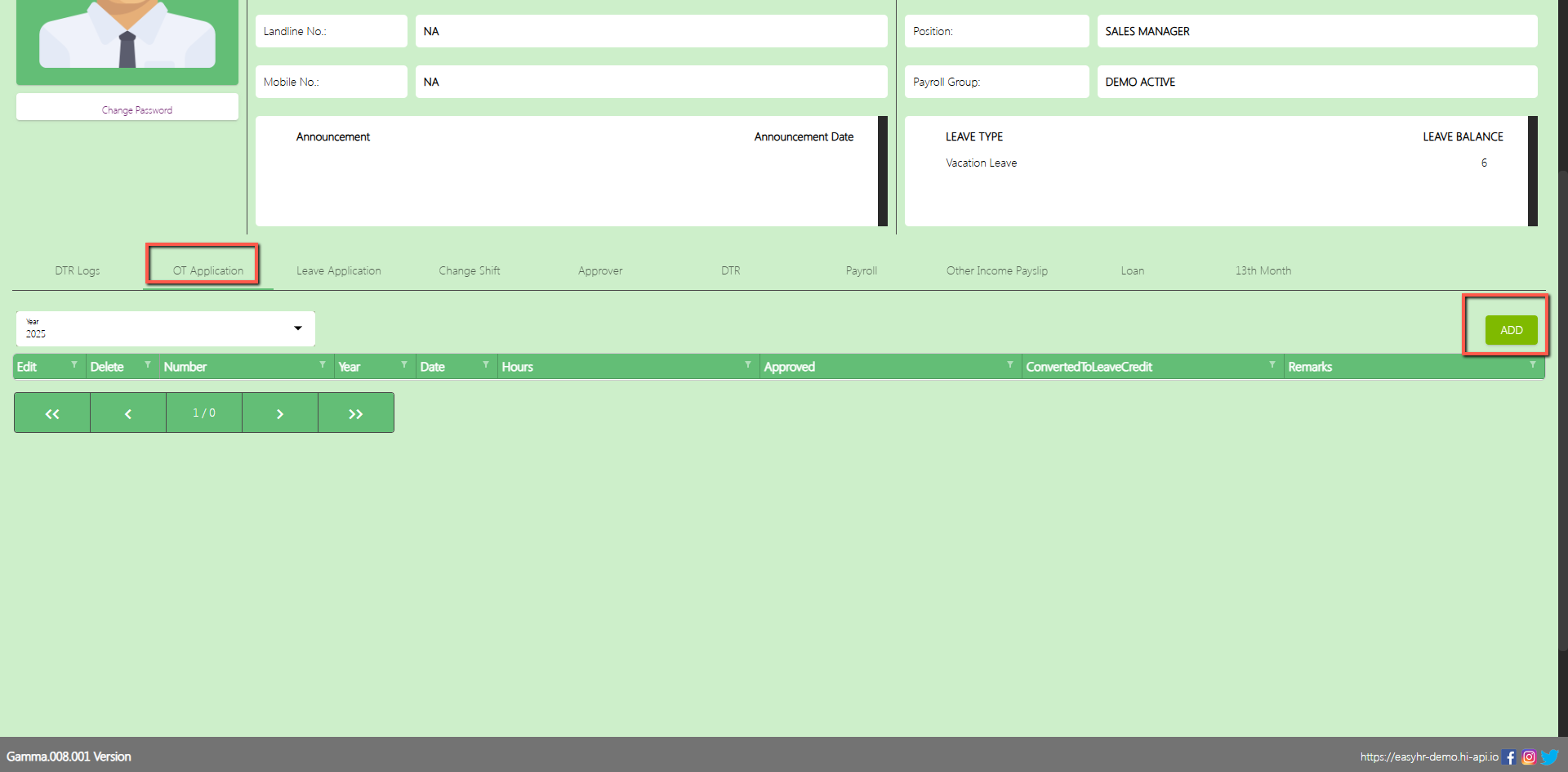Filter the Date column
Screen dimensions: 1568x772
click(x=486, y=364)
